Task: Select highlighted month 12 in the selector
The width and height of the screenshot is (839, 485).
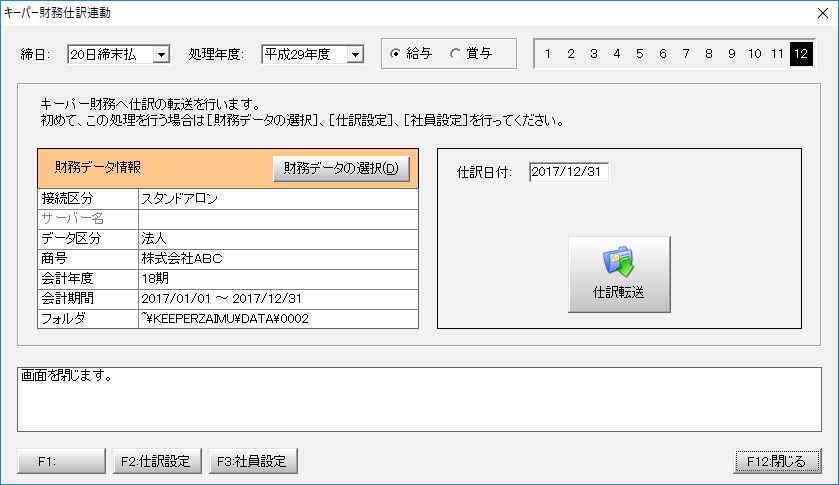Action: [801, 54]
